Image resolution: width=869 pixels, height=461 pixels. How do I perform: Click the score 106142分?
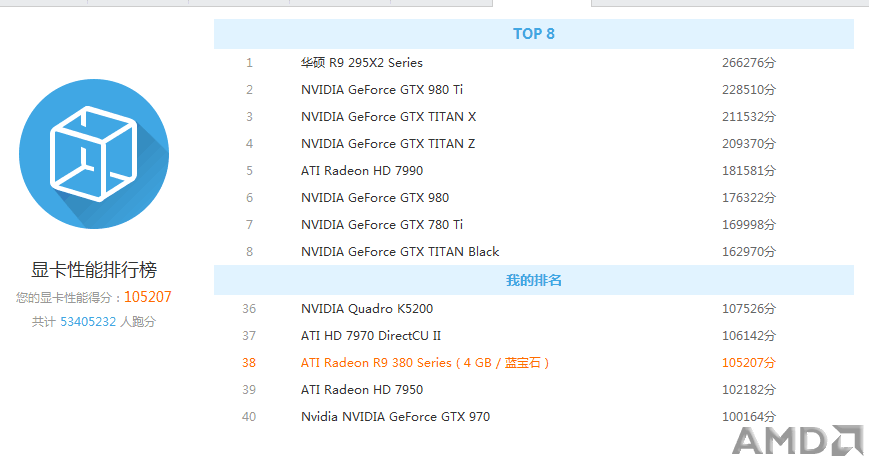click(x=749, y=336)
